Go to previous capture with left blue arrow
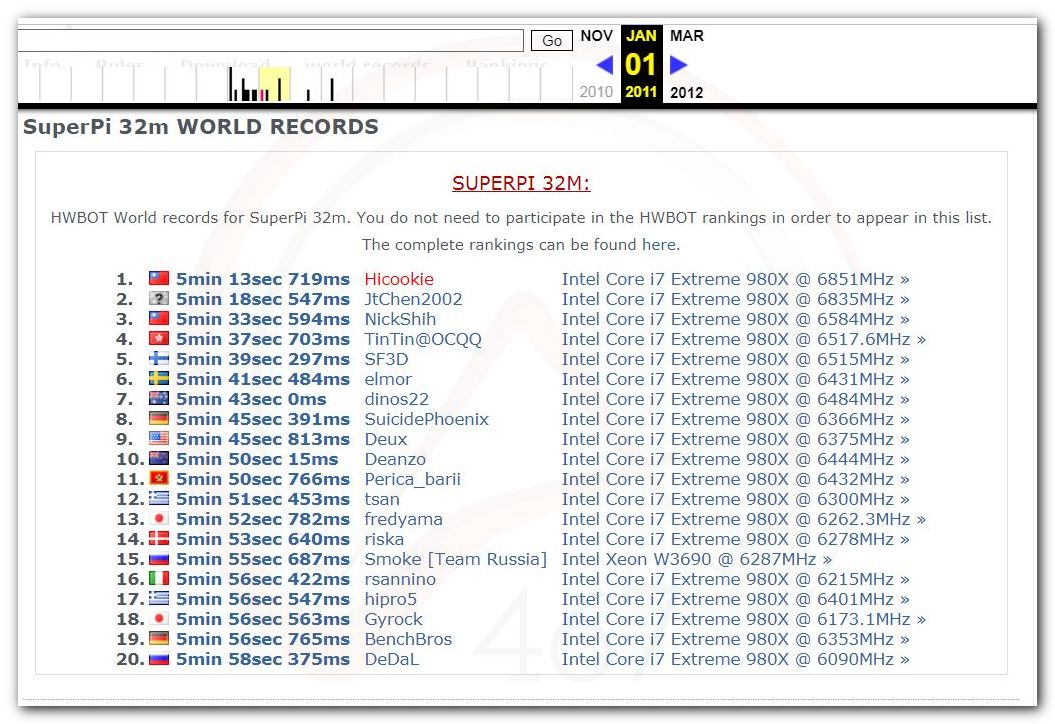1055x724 pixels. [604, 65]
